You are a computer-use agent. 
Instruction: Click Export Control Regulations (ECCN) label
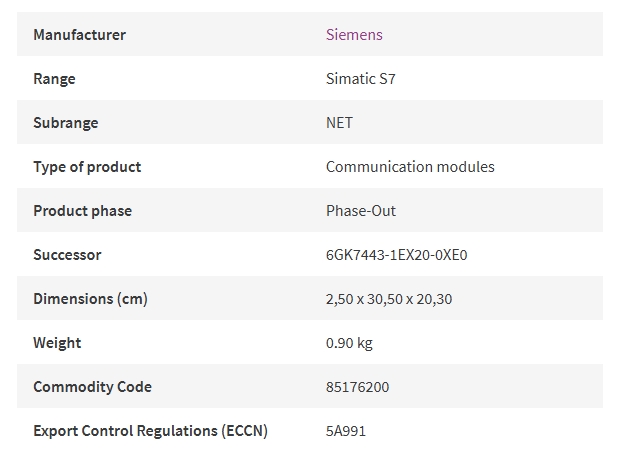[150, 431]
